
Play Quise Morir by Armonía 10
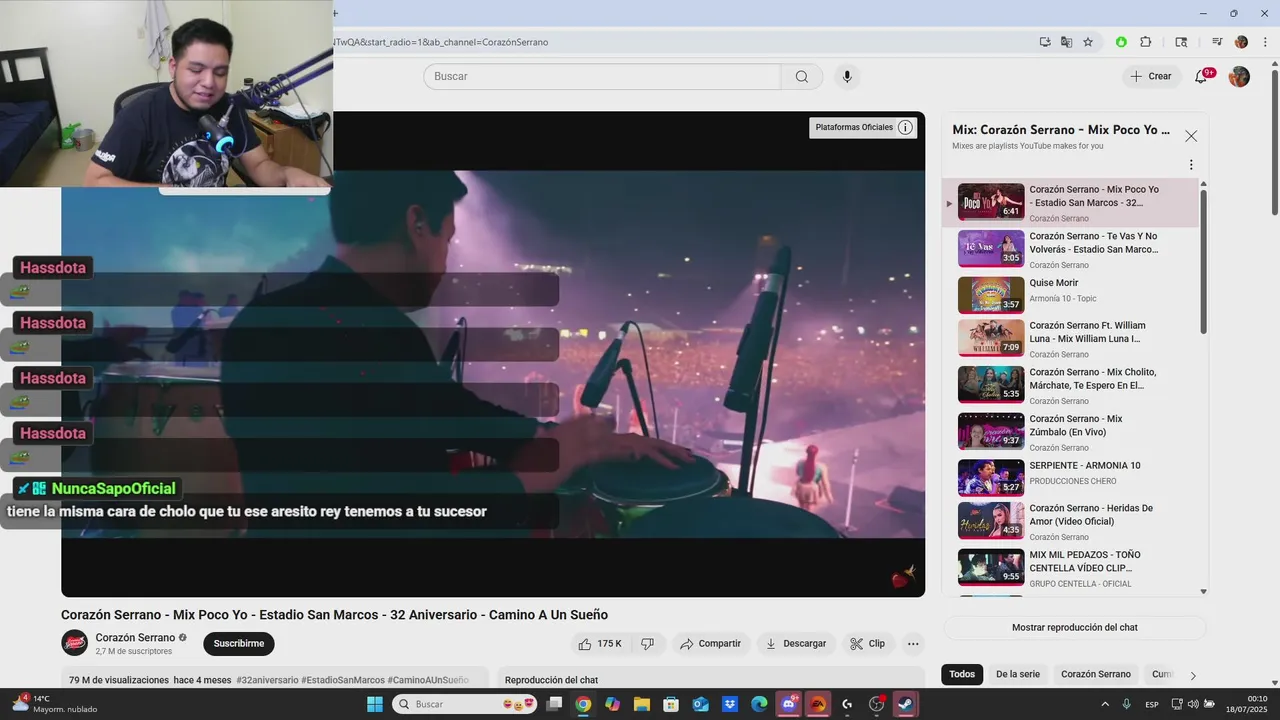(1070, 295)
